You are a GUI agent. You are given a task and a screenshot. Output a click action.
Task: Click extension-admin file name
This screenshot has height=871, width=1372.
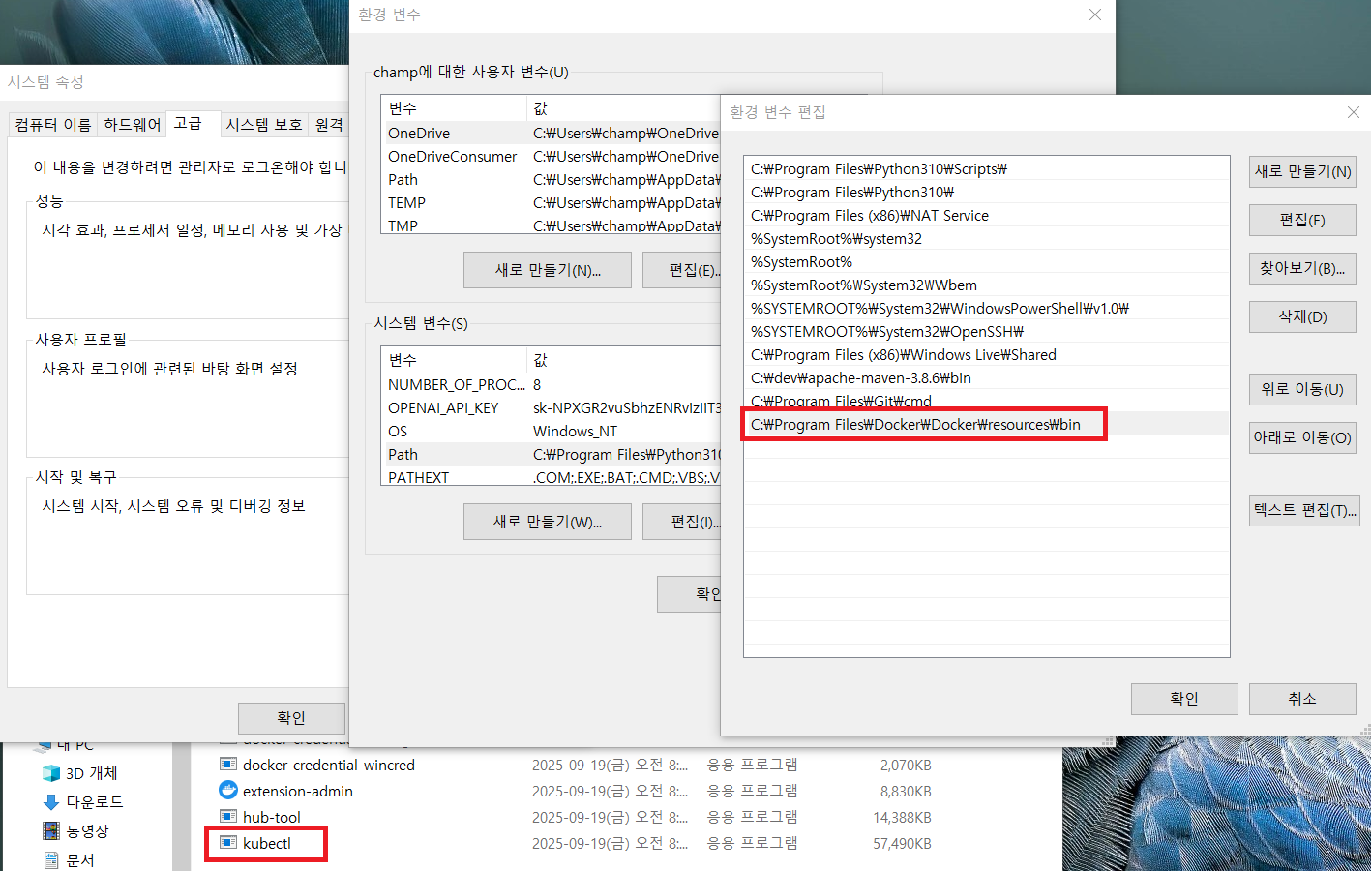click(298, 791)
